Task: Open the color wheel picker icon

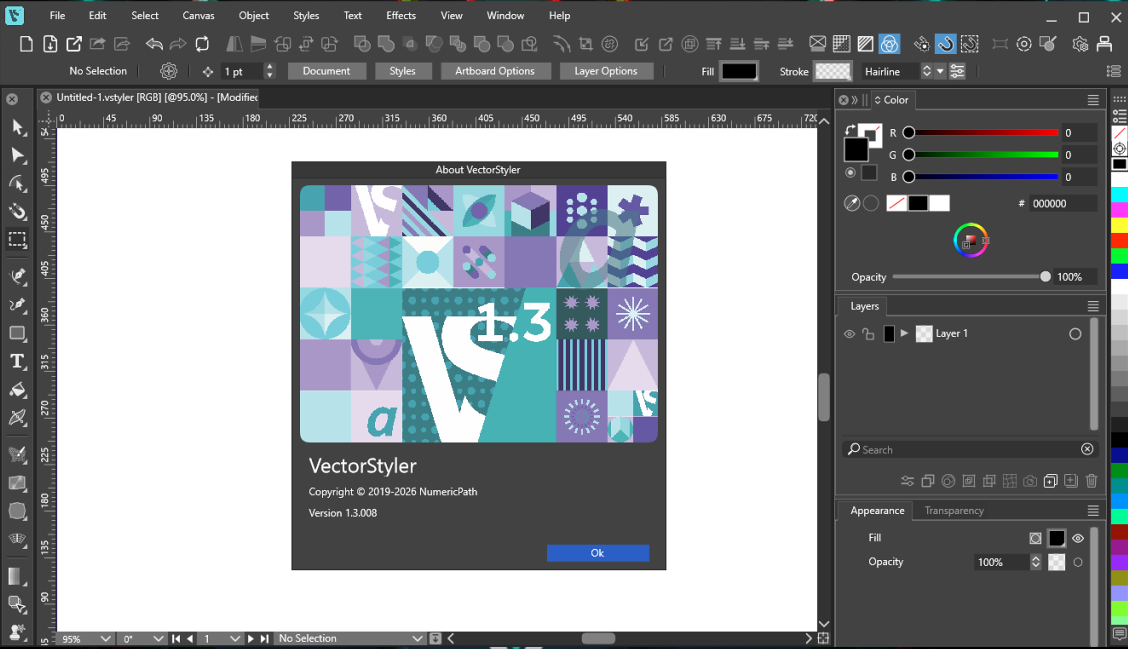Action: (969, 240)
